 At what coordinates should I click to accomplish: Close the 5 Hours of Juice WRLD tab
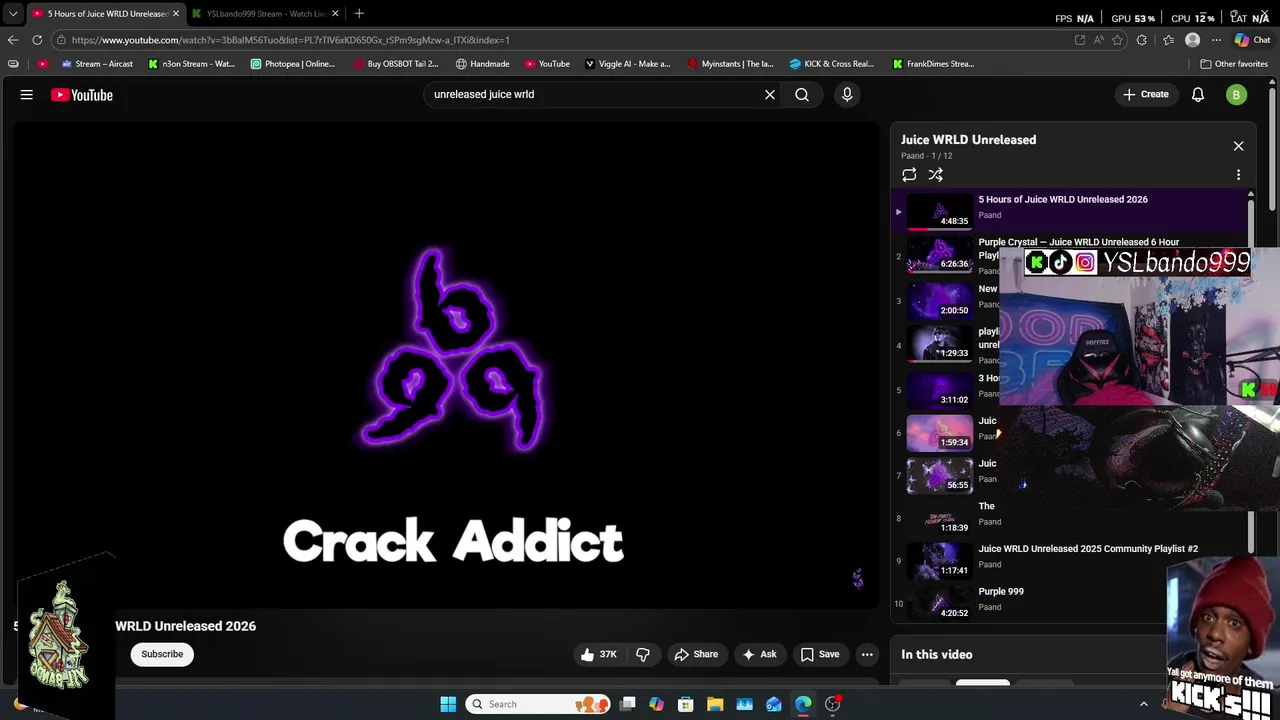[x=175, y=14]
